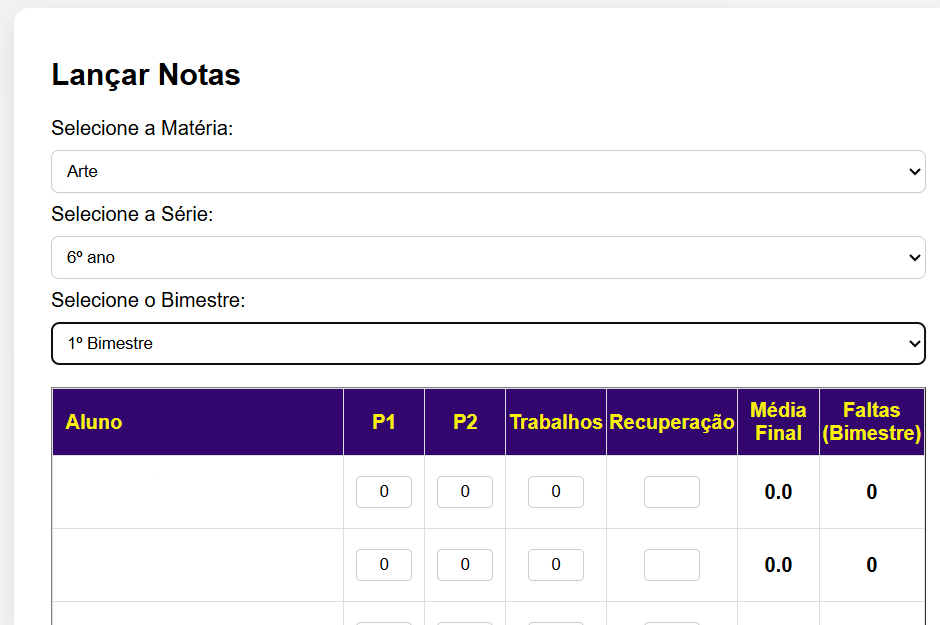Click the second row's P2 input field
940x625 pixels.
464,564
